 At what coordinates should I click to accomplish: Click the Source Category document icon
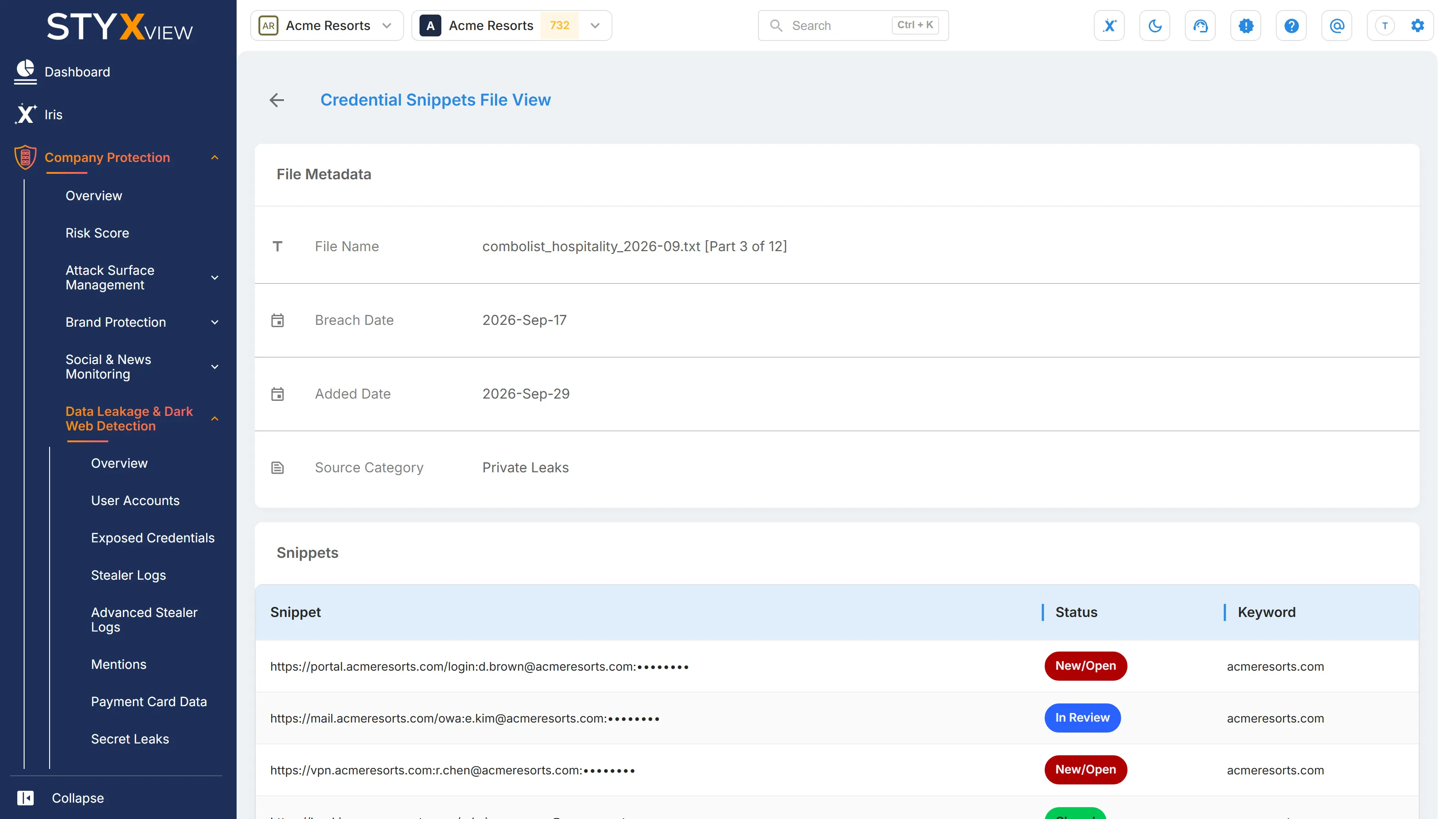(x=278, y=467)
